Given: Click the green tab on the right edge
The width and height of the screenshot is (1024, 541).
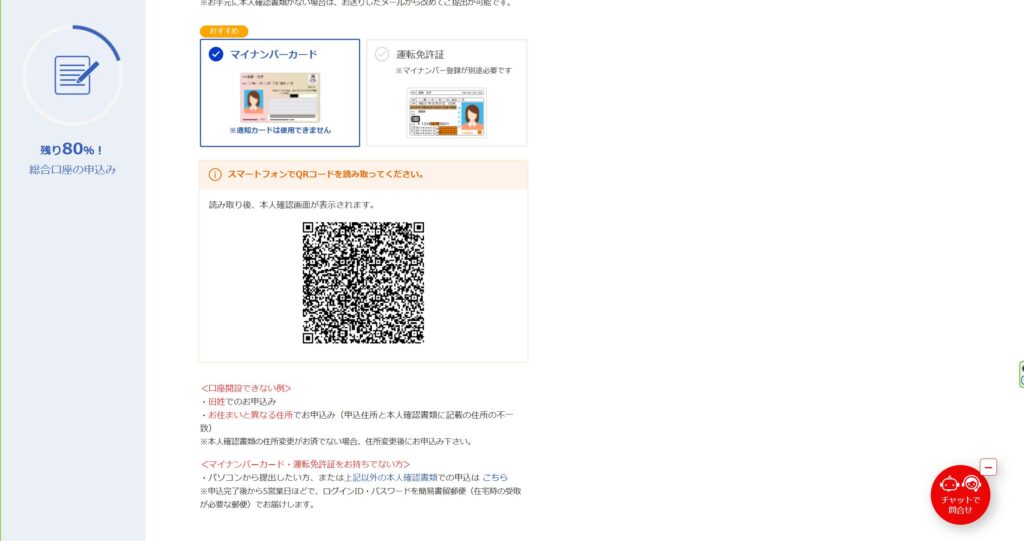Looking at the screenshot, I should click(1021, 374).
